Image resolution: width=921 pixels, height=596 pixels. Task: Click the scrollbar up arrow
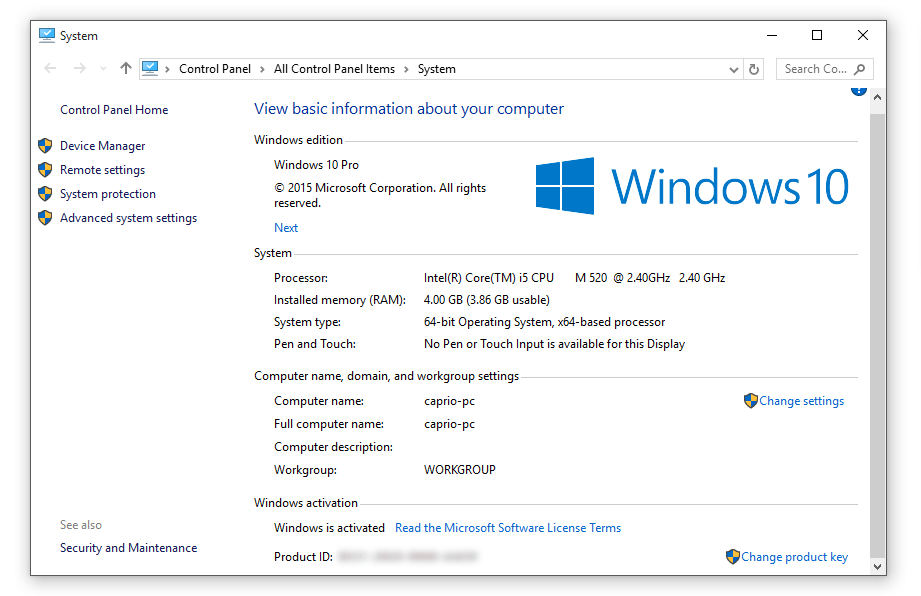[877, 97]
